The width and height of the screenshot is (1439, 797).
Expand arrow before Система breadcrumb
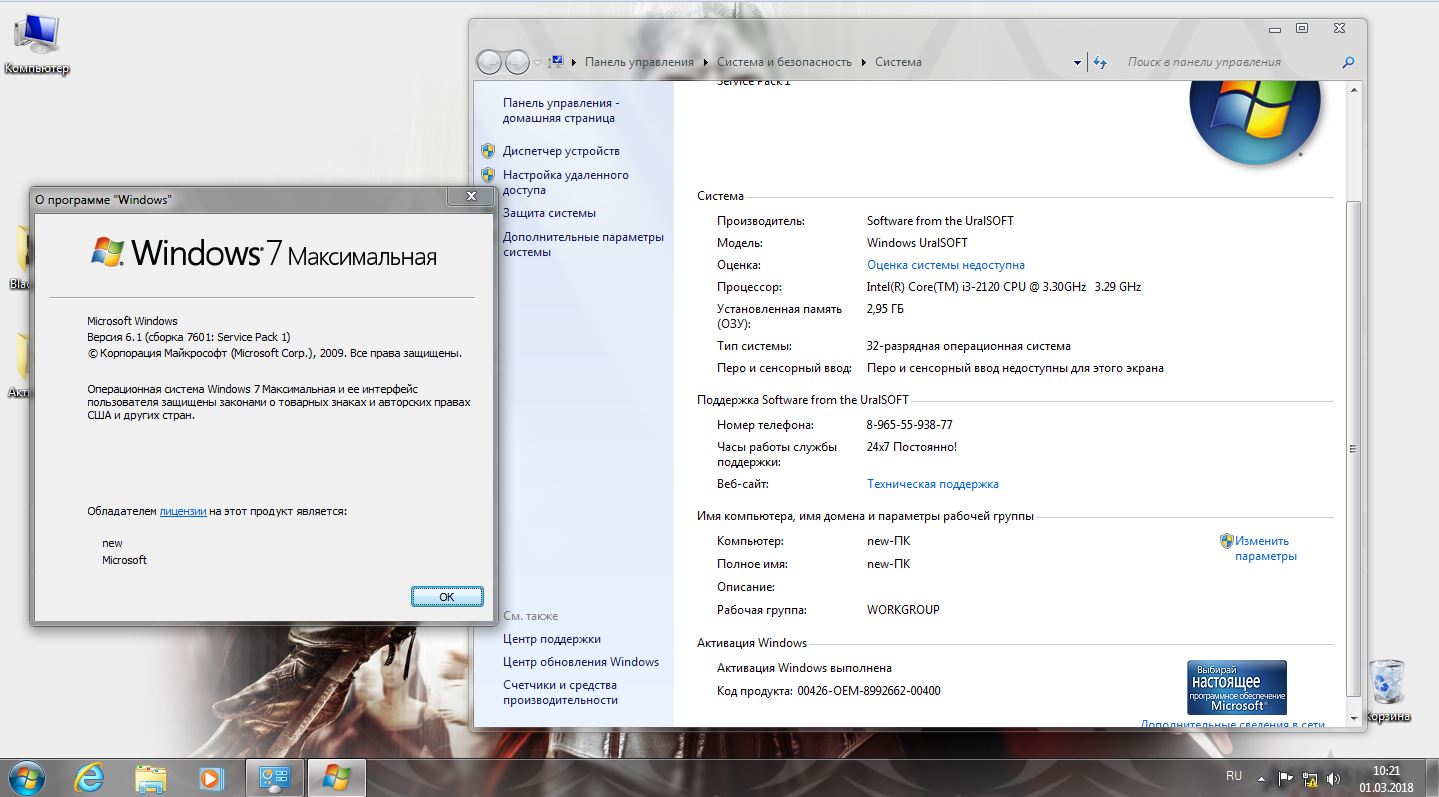point(863,62)
